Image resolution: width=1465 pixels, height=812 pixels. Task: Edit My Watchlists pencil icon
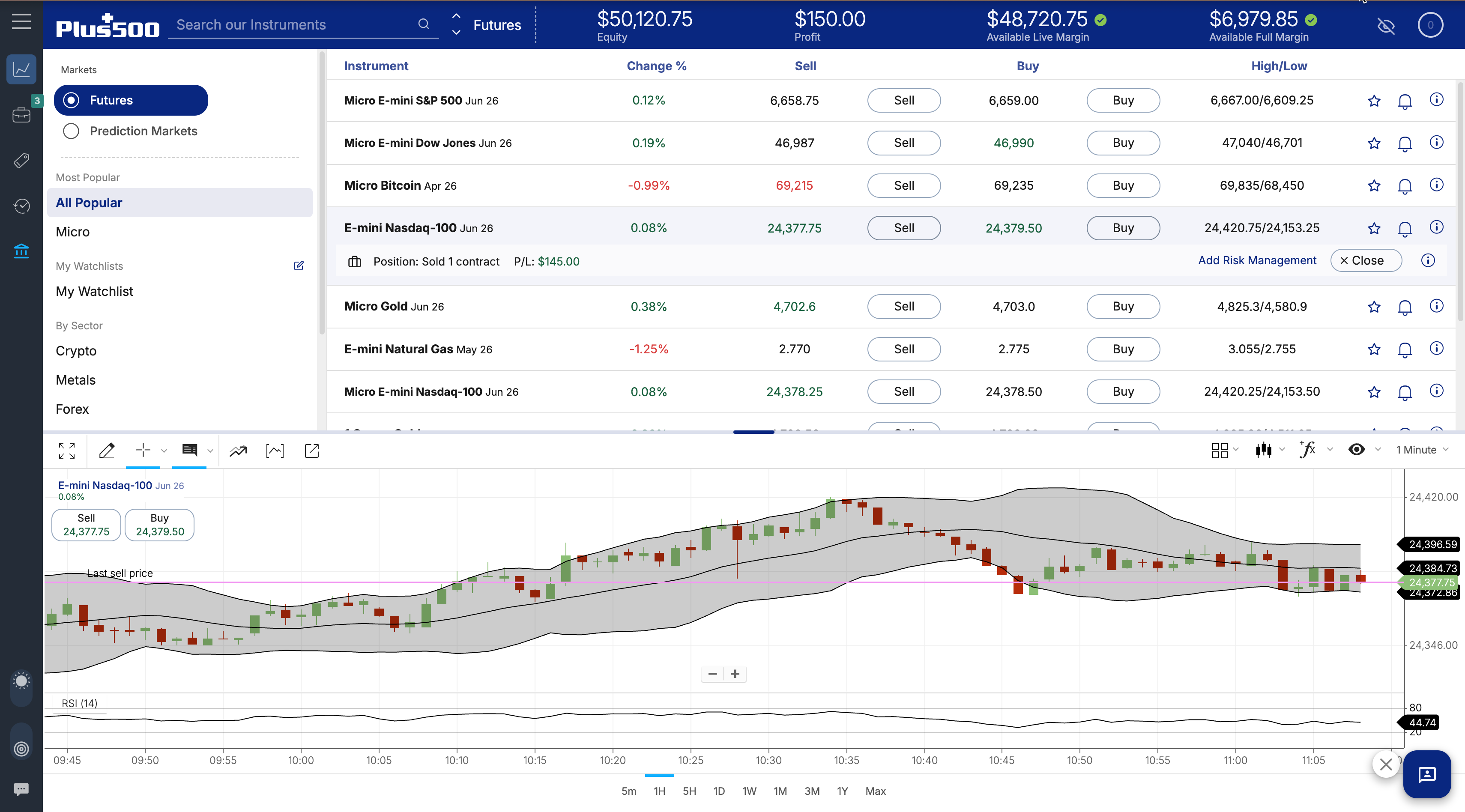299,266
